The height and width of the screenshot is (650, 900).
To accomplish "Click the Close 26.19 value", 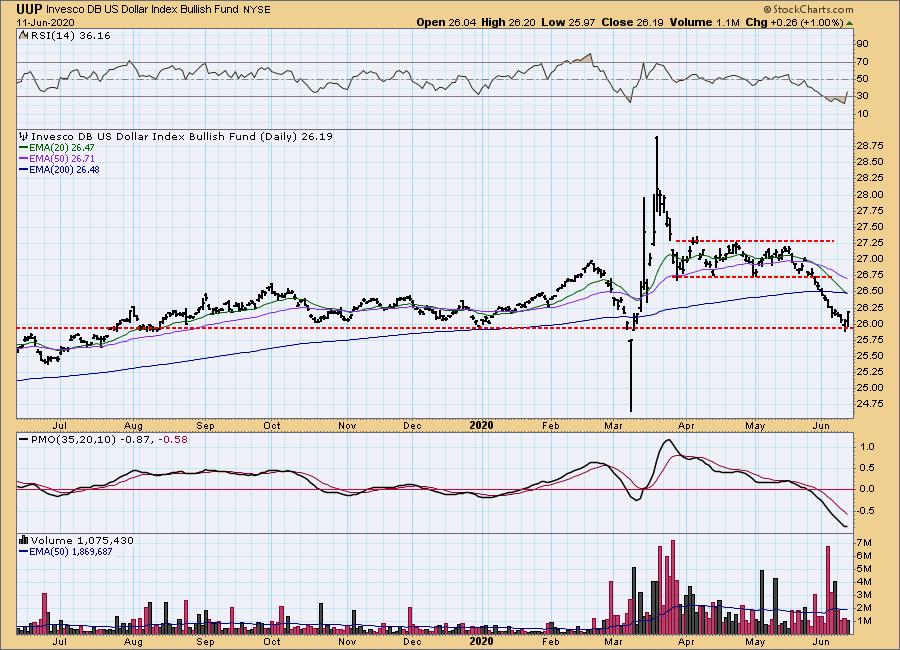I will click(x=633, y=22).
